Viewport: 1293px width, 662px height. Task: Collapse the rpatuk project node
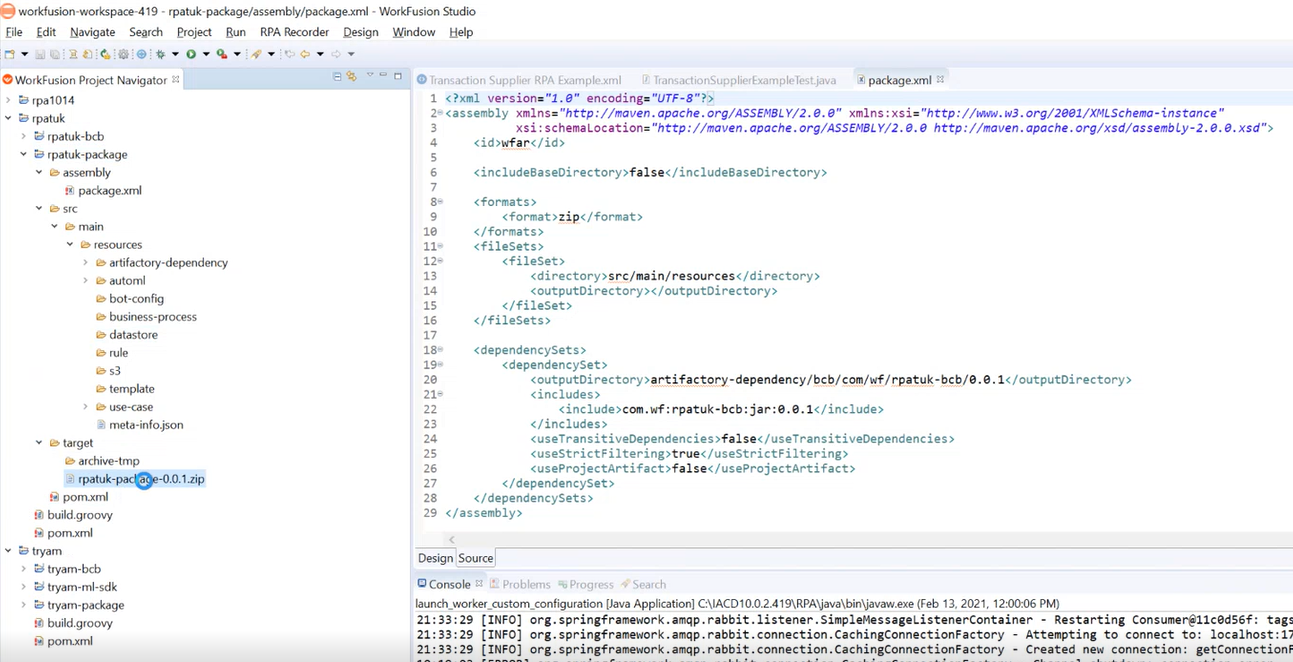tap(8, 118)
